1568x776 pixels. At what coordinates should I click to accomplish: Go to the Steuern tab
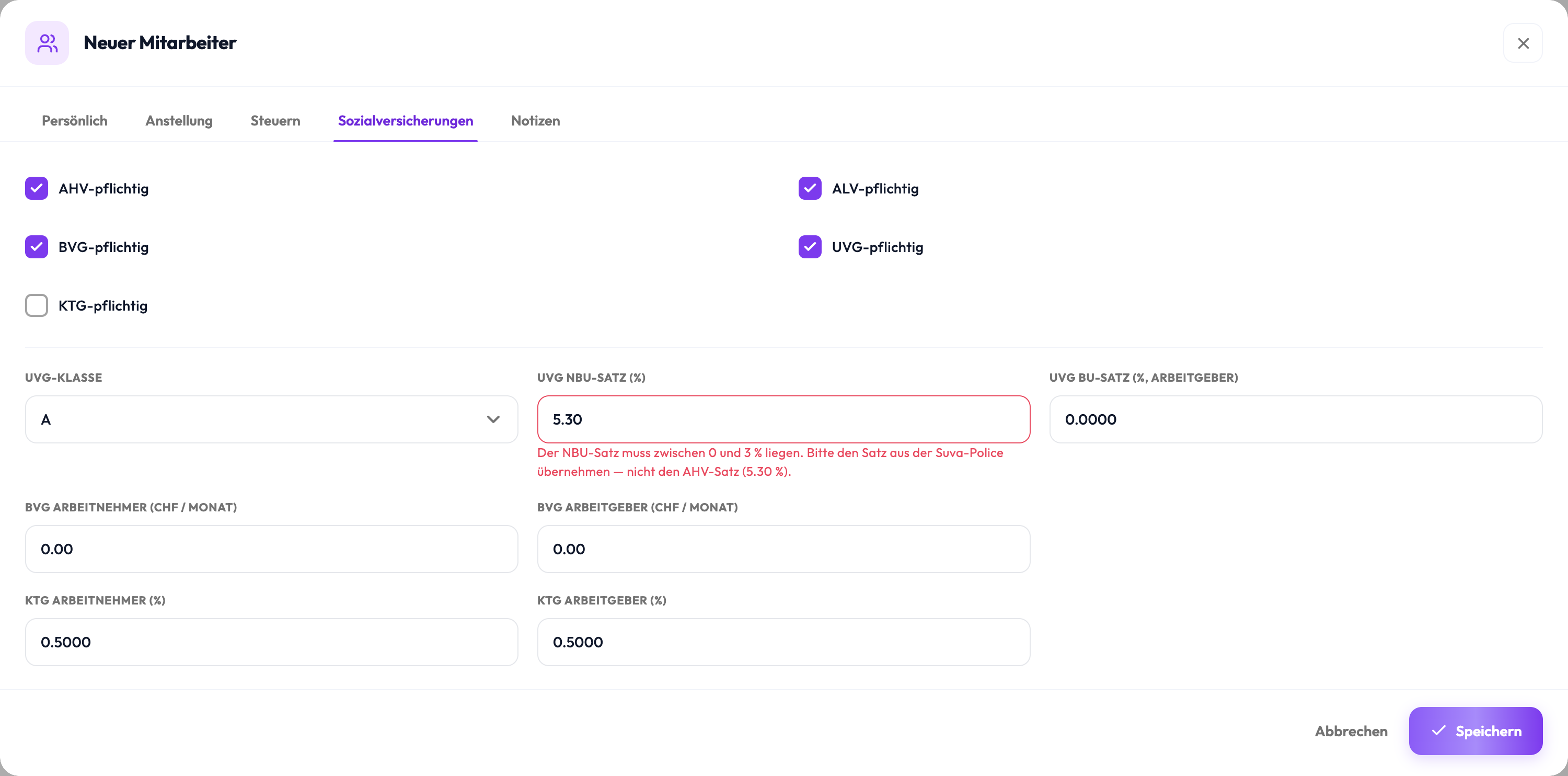[275, 121]
